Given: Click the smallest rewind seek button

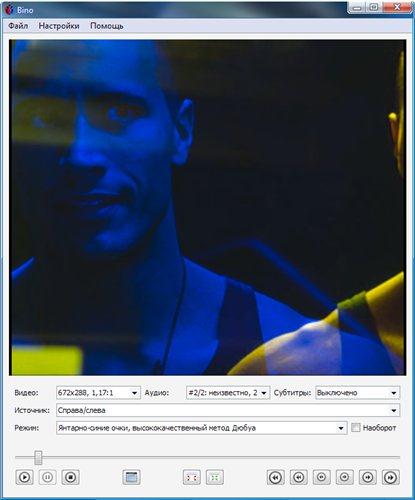Looking at the screenshot, I should point(322,477).
